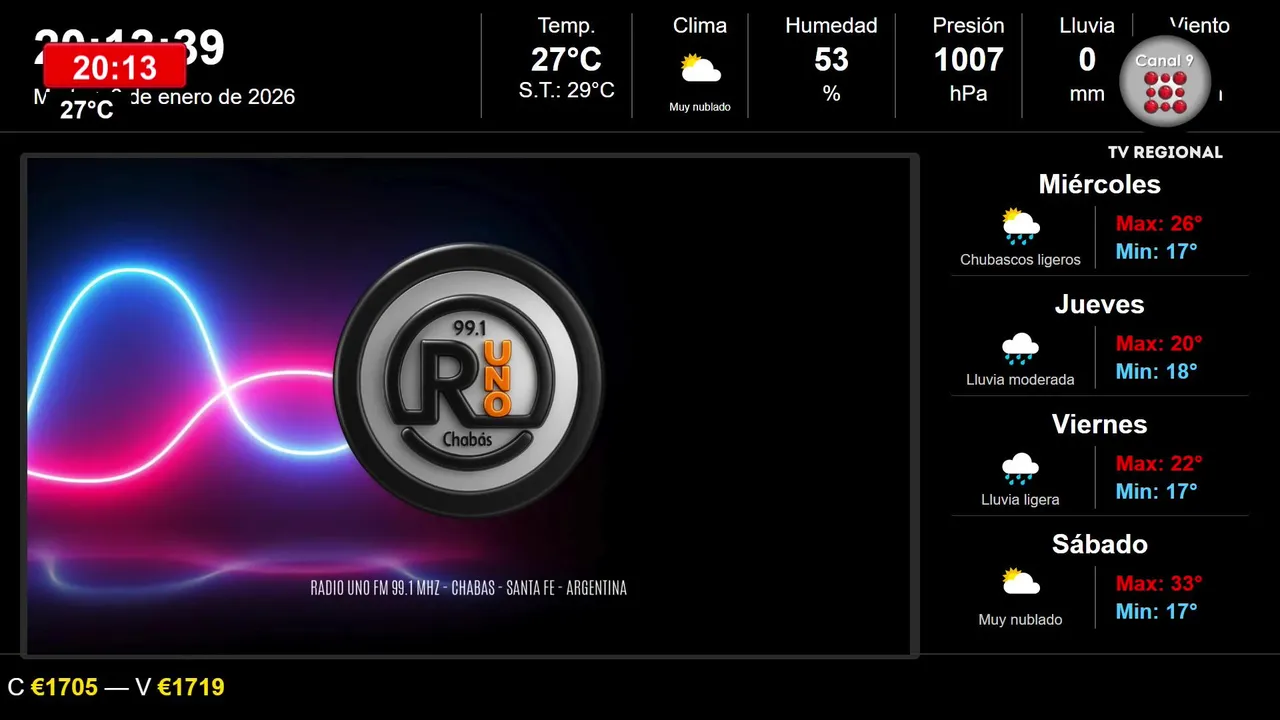
Task: Click the Muy nublado text under Sábado
Action: tap(1020, 620)
